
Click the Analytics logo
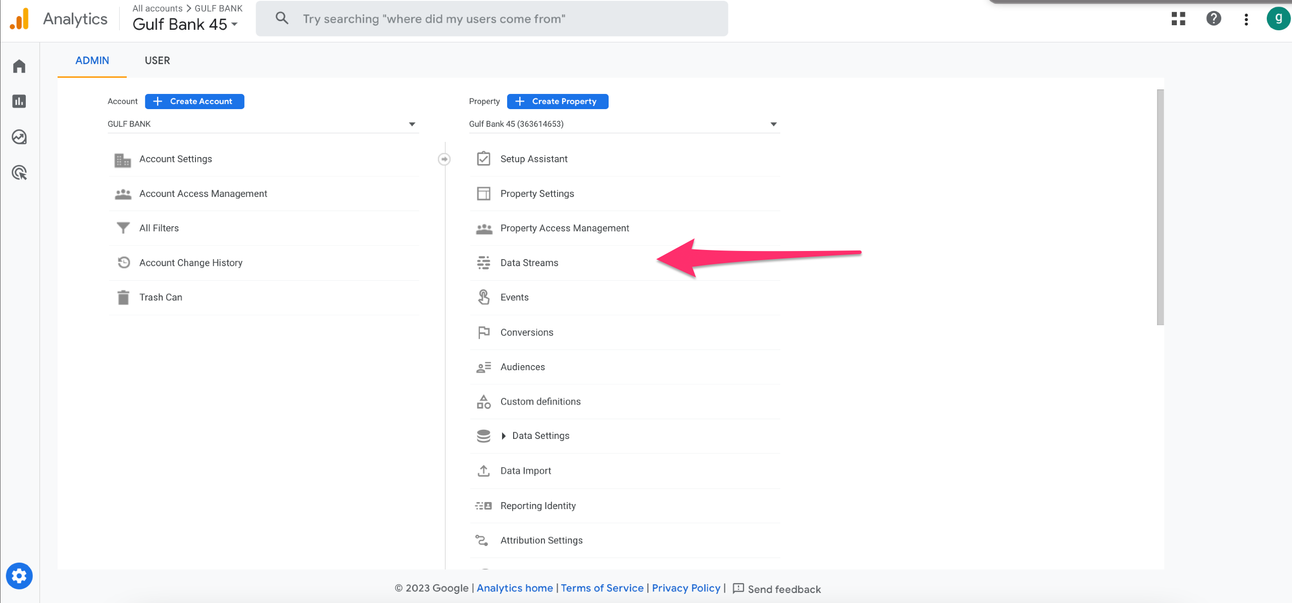19,19
